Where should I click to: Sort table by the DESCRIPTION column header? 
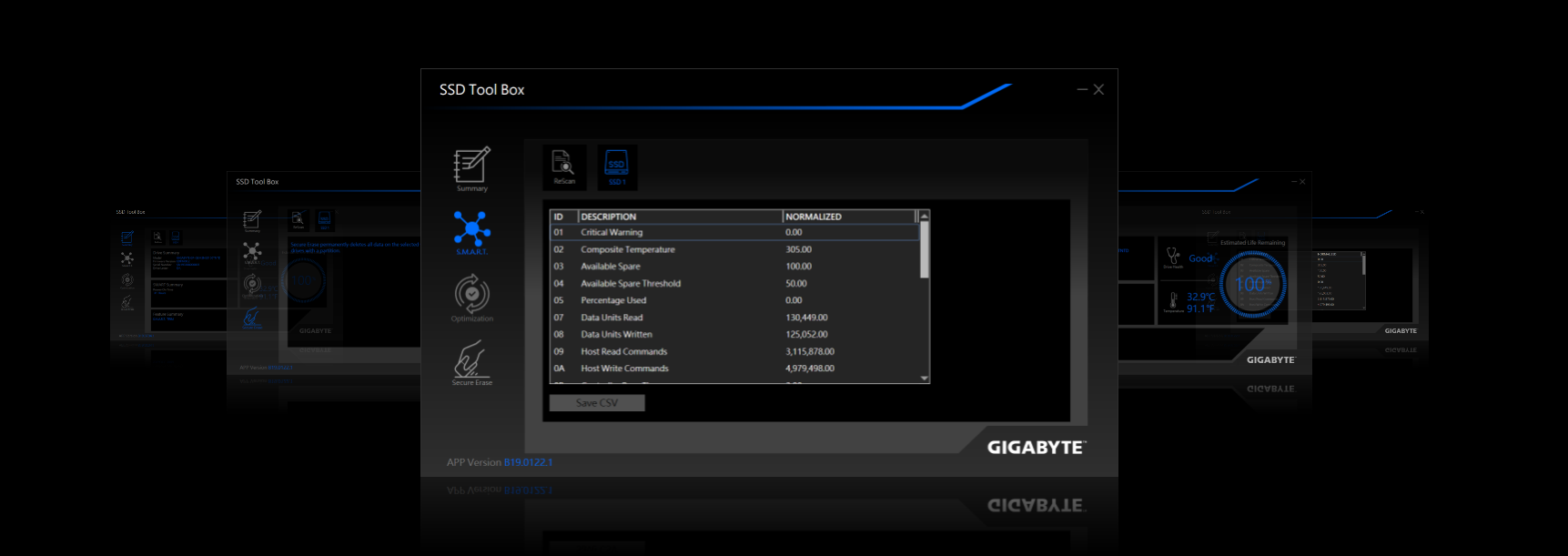[x=680, y=217]
